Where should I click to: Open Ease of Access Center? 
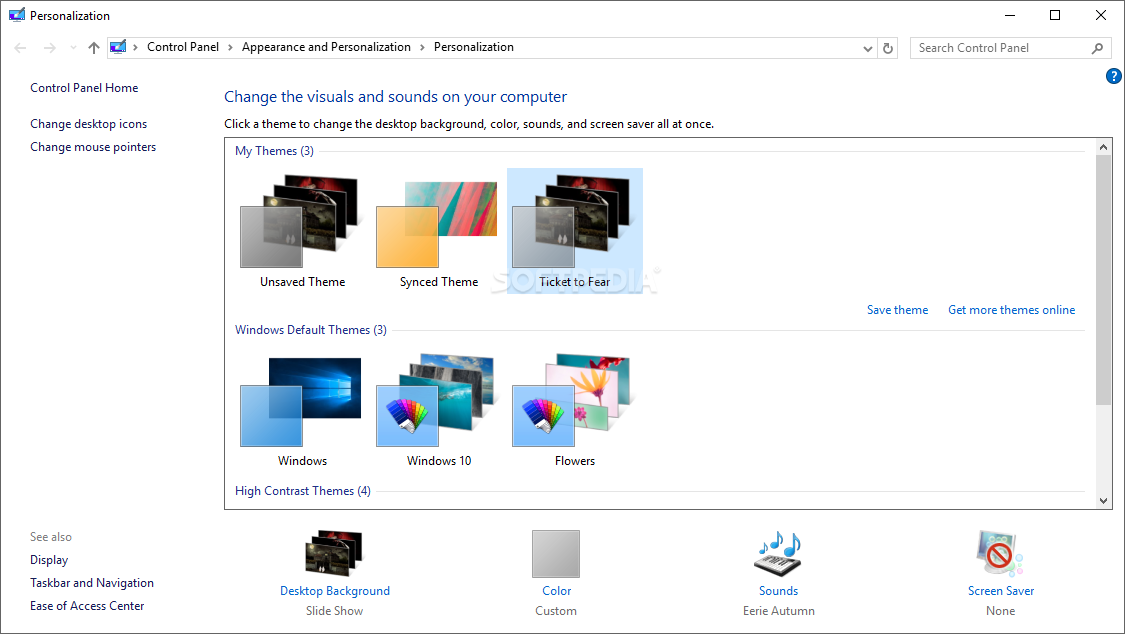click(x=87, y=606)
